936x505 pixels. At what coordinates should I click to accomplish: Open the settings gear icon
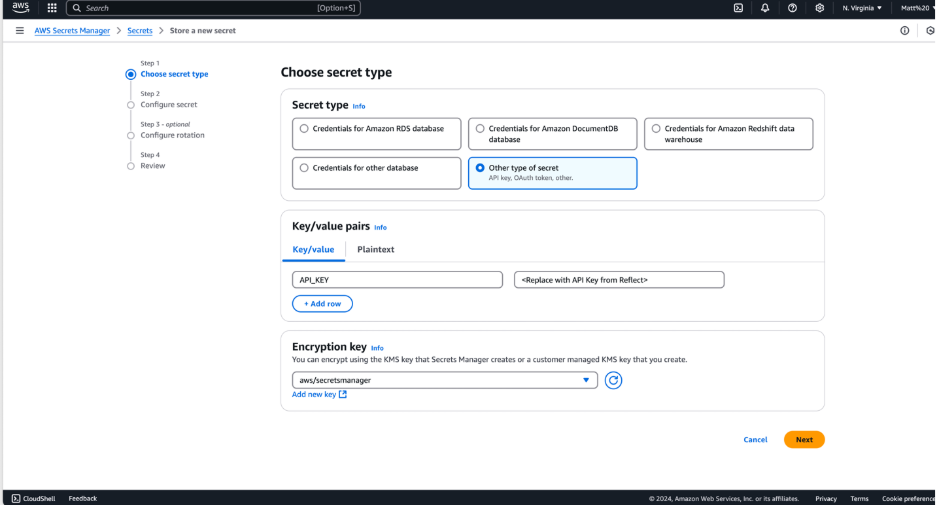click(x=820, y=8)
